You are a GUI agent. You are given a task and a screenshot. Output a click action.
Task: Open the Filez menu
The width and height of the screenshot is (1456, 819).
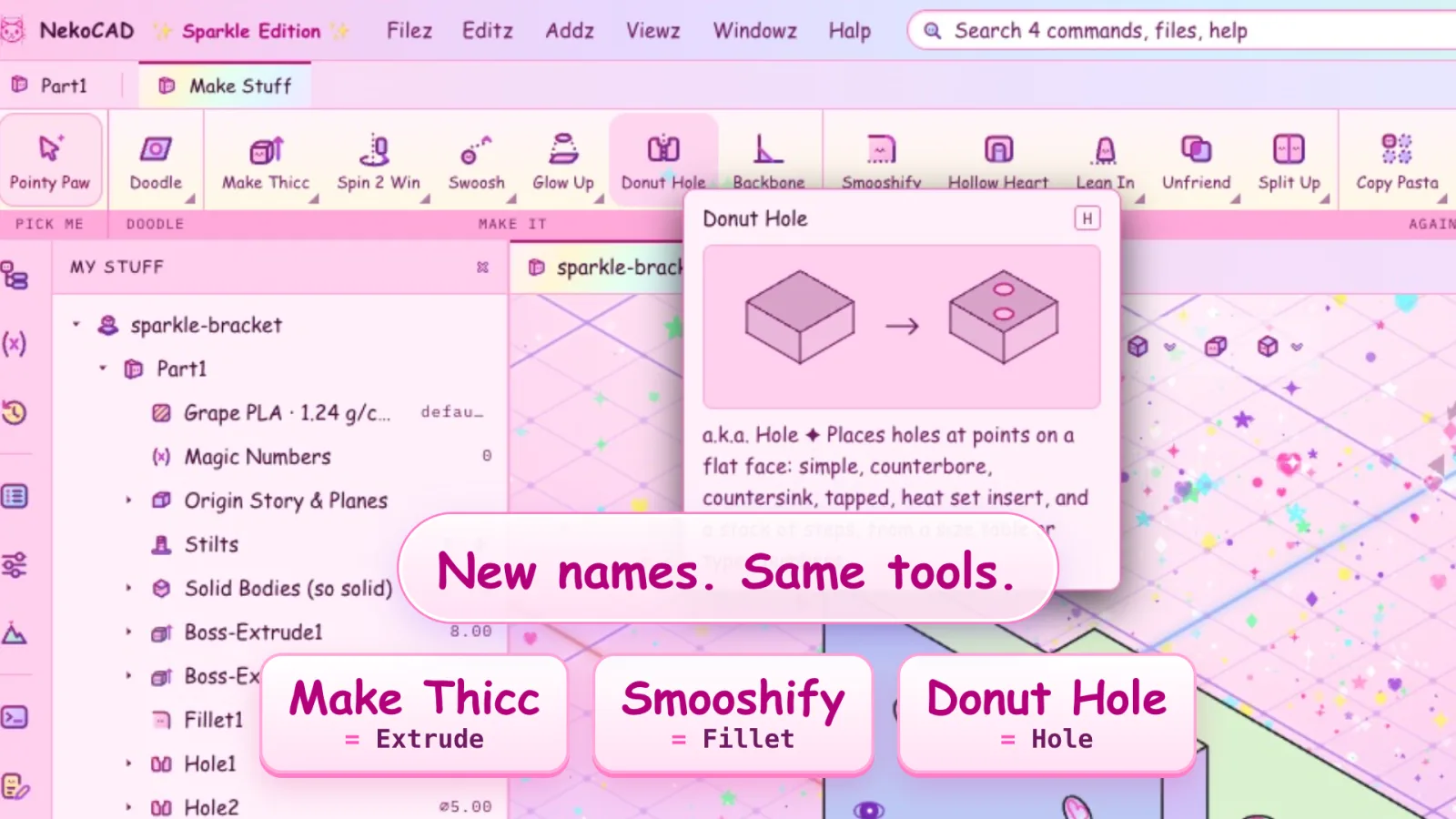click(409, 31)
